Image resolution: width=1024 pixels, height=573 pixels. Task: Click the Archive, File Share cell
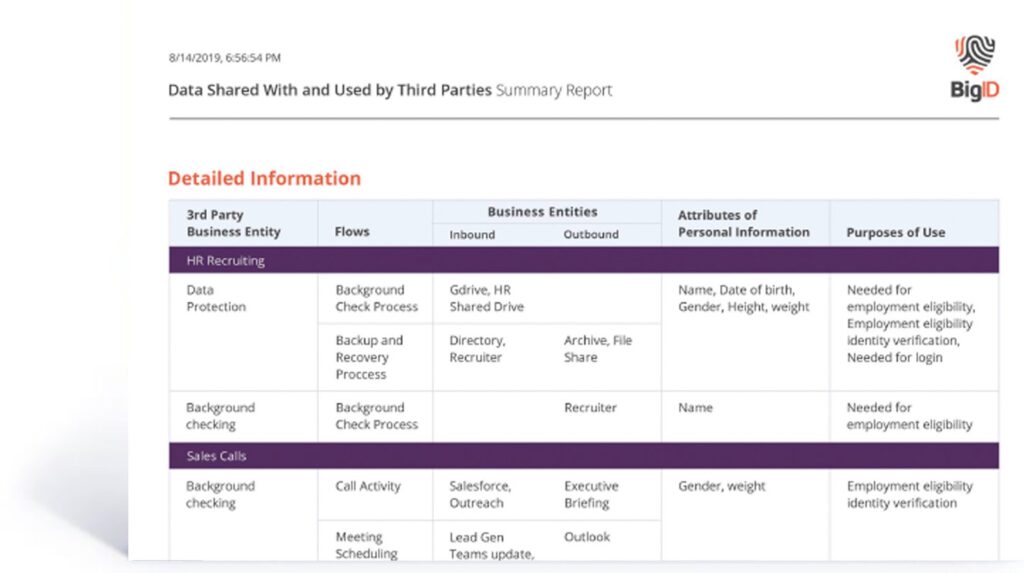click(597, 348)
